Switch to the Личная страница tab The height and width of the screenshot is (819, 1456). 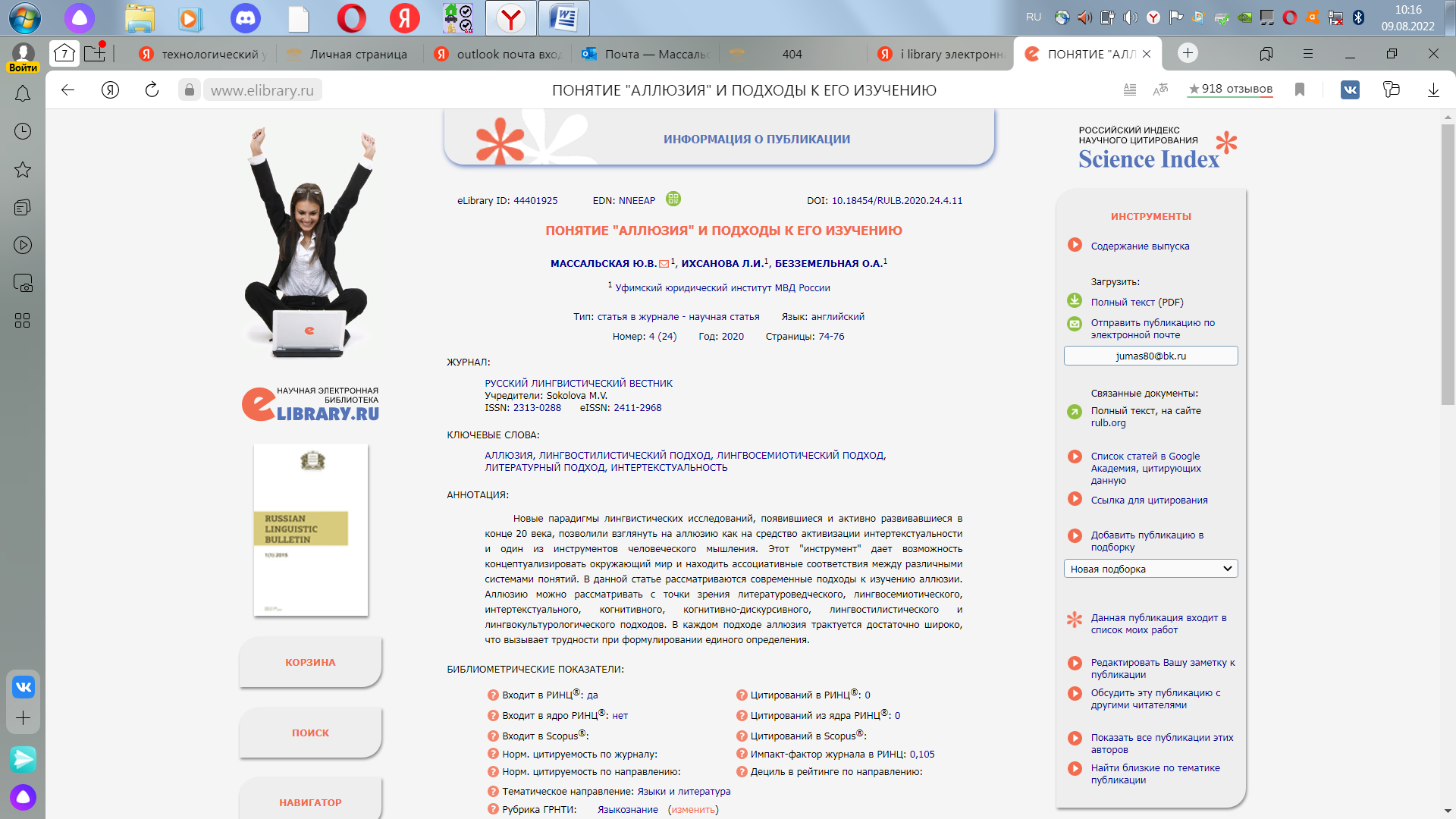pos(349,54)
